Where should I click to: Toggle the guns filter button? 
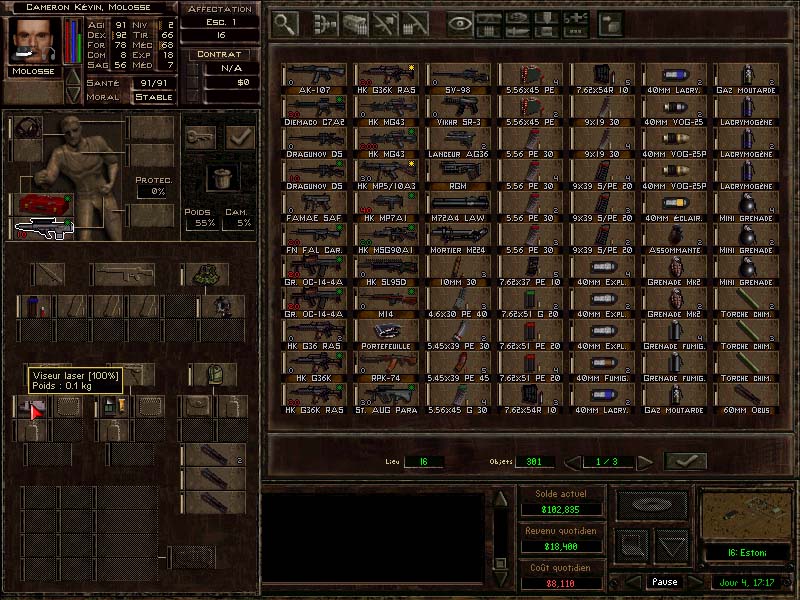pyautogui.click(x=489, y=18)
